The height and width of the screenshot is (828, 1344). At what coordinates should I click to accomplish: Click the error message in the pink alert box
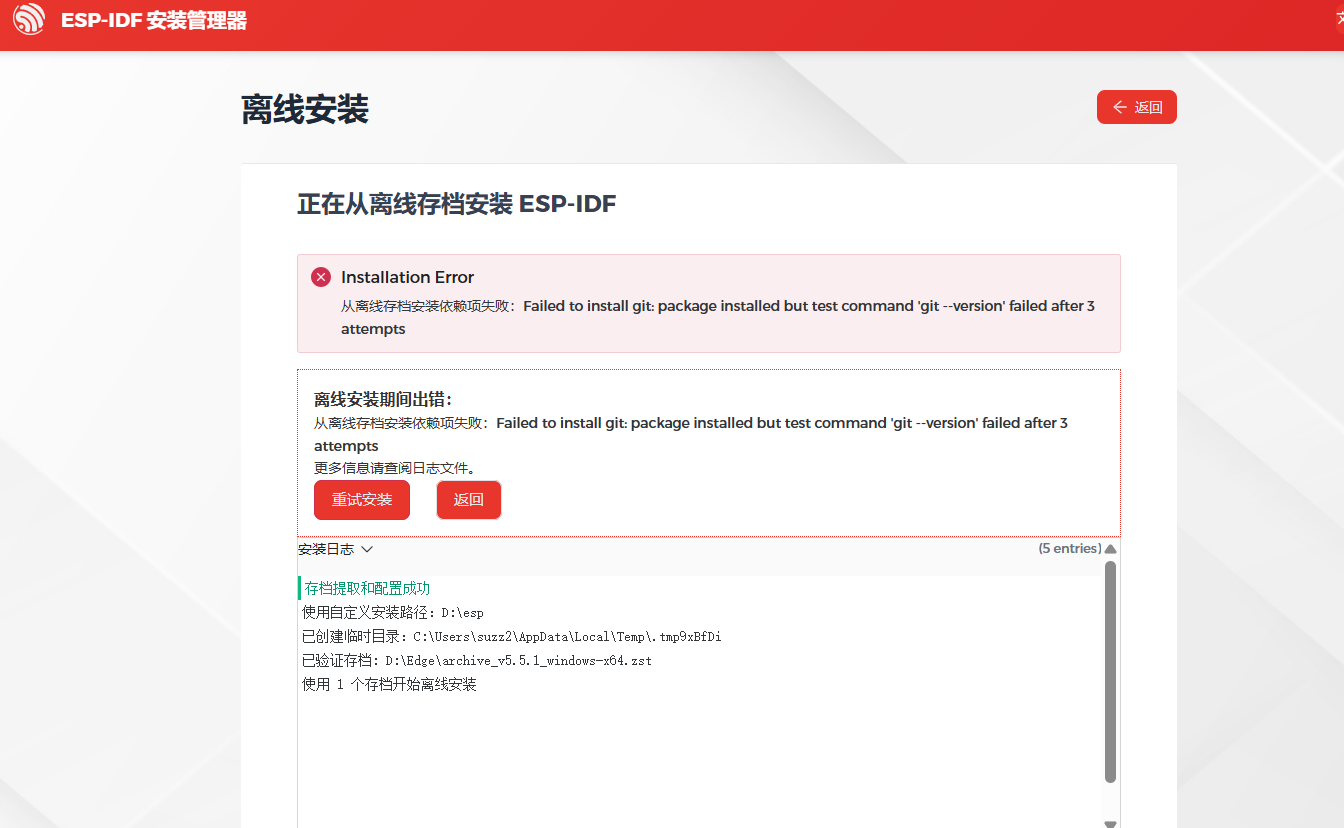[x=718, y=317]
